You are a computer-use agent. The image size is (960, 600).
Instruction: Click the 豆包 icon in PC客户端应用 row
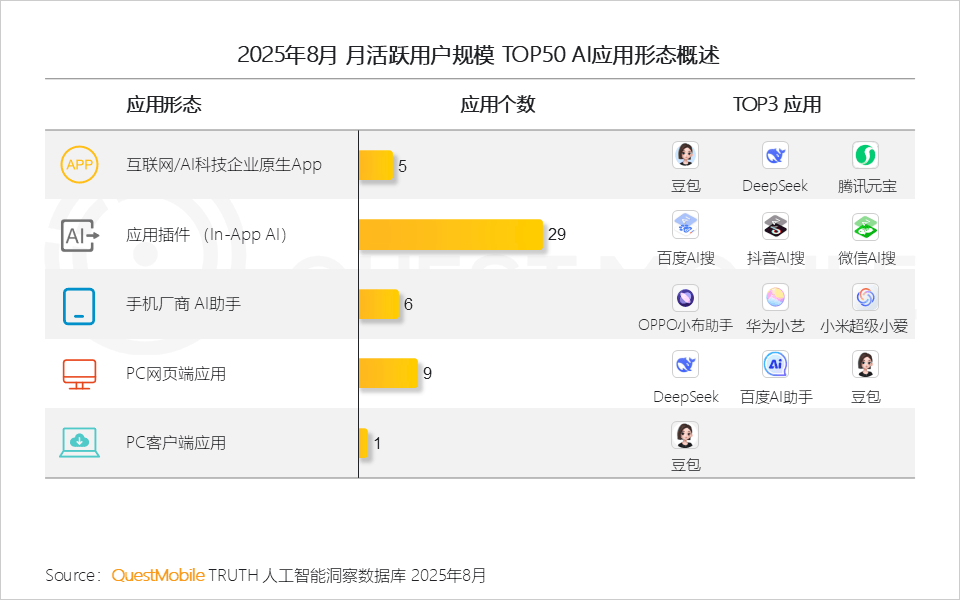click(x=685, y=435)
